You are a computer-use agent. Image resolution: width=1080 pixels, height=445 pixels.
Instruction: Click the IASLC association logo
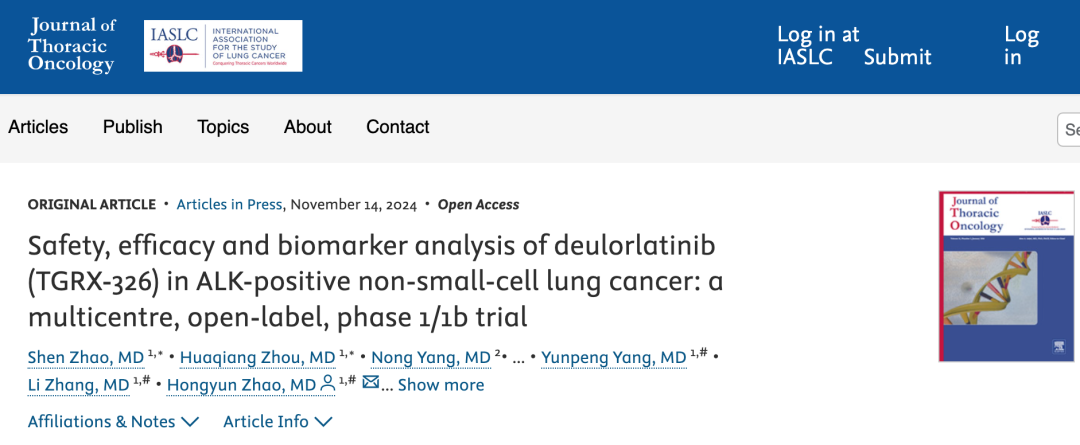pyautogui.click(x=223, y=46)
